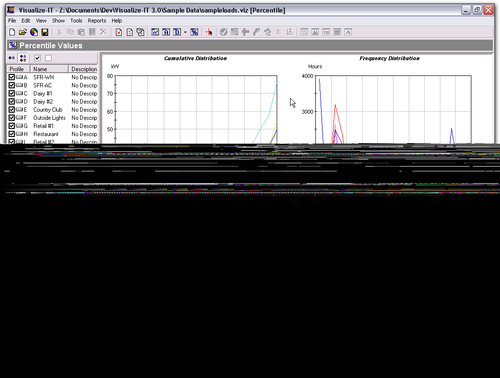Screen dimensions: 500x378
Task: Uncheck profile A SFR-WH
Action: pyautogui.click(x=12, y=77)
